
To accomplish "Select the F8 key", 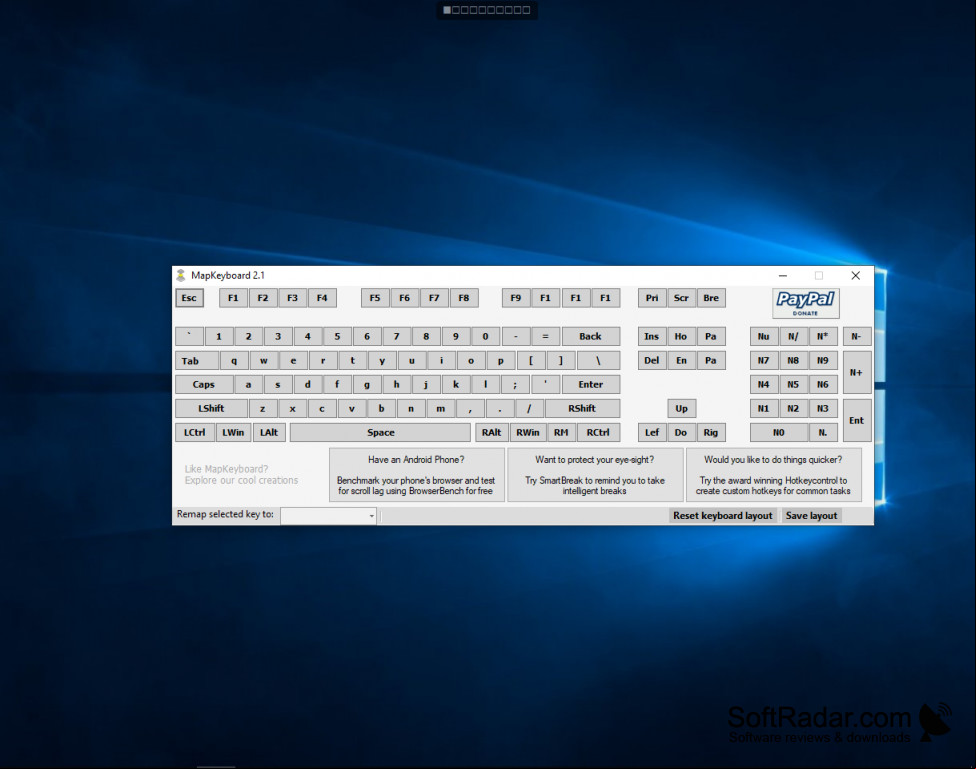I will pos(464,298).
